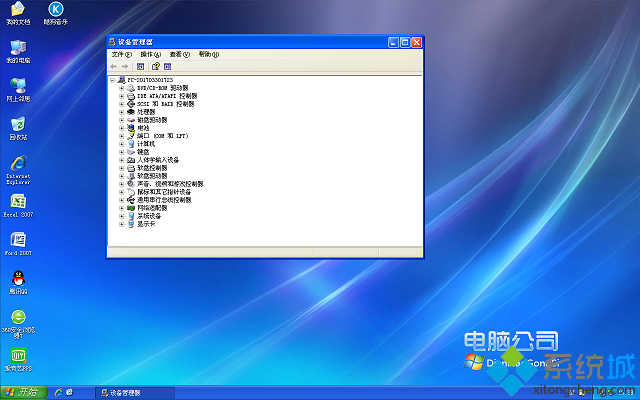The height and width of the screenshot is (400, 640).
Task: Click the Properties toolbar icon beside Forward arrow
Action: point(140,67)
